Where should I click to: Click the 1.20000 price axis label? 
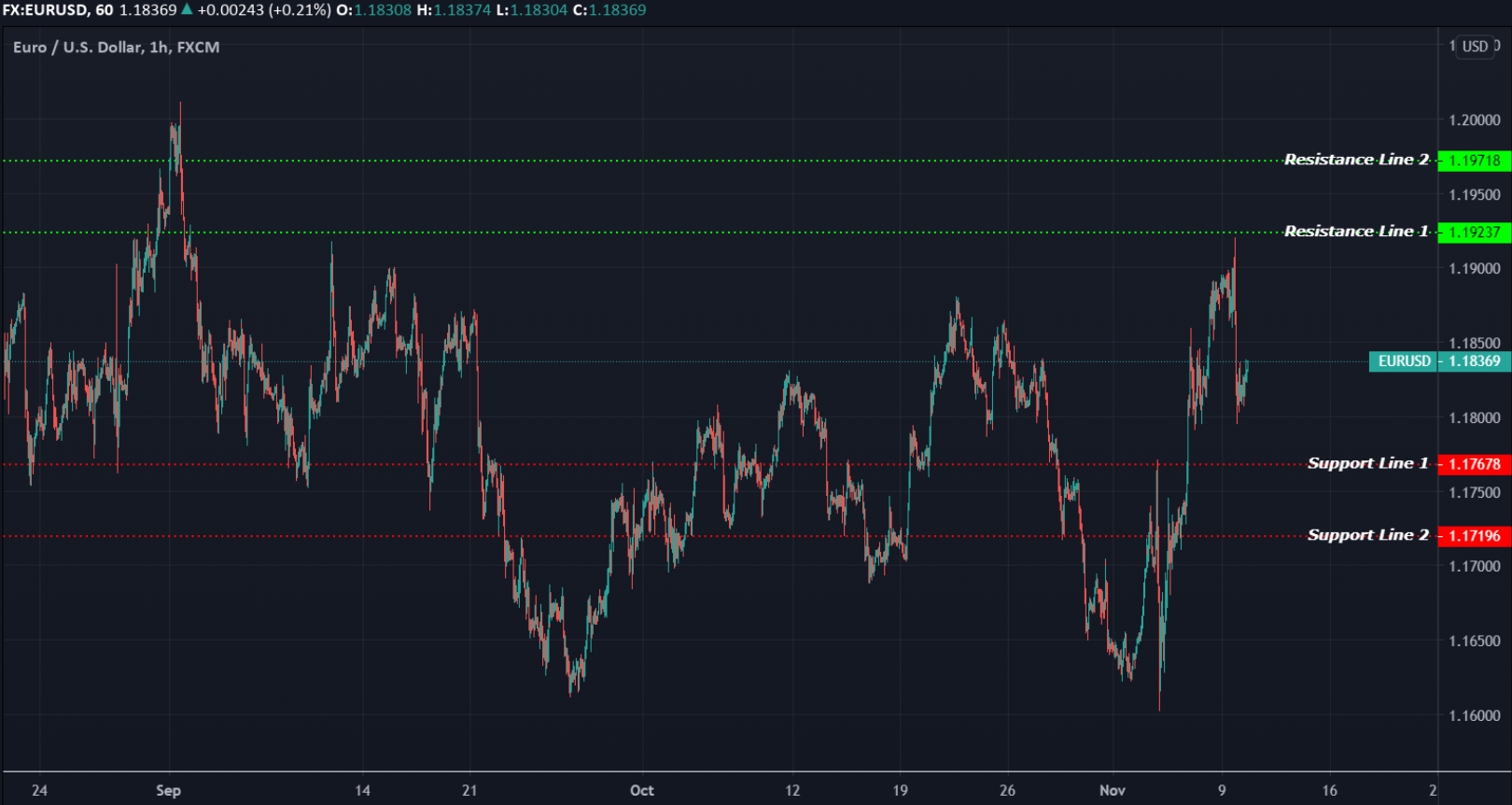pyautogui.click(x=1475, y=120)
